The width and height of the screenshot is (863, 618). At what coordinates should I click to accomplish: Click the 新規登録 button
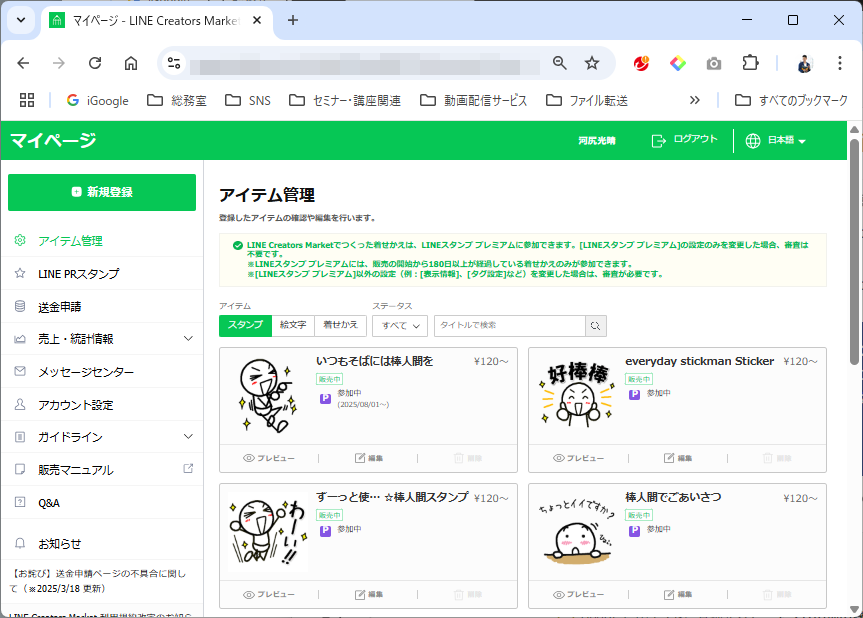102,192
